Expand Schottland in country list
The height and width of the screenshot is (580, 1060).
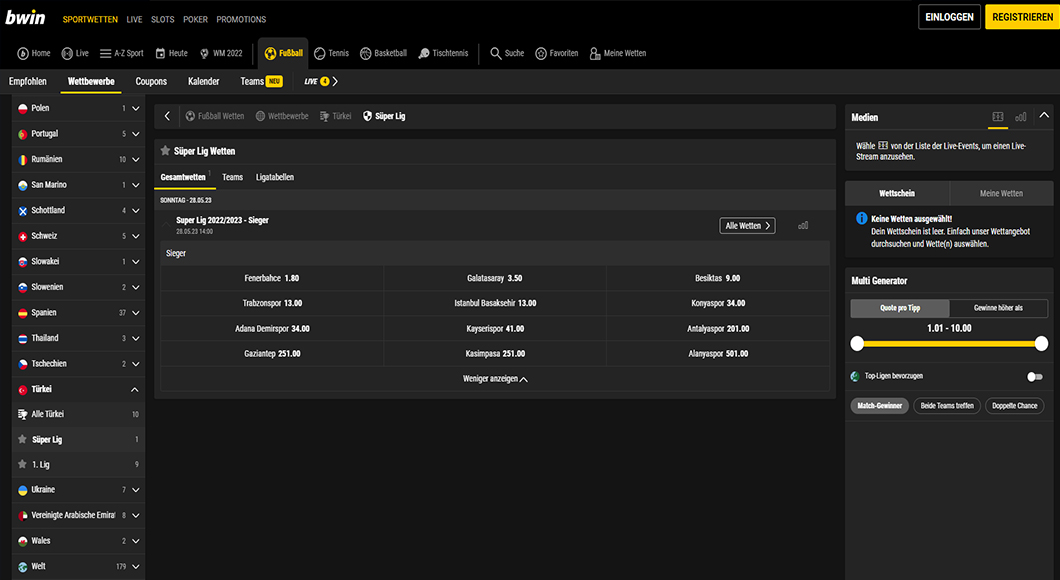[x=136, y=211]
